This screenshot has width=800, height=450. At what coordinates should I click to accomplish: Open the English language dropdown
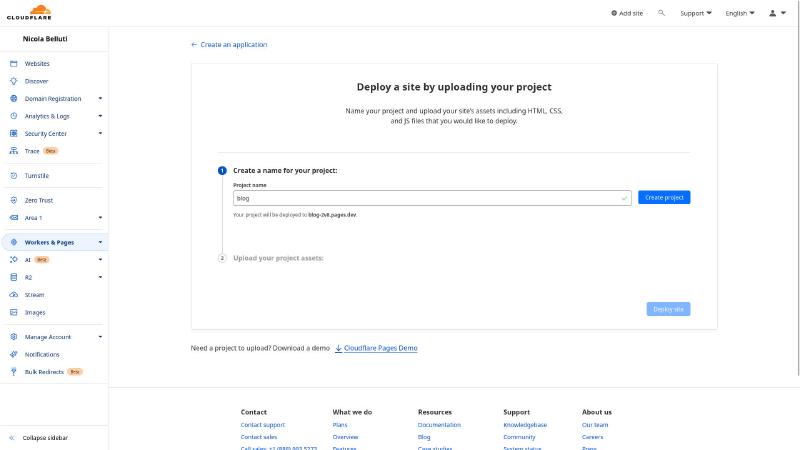[739, 13]
